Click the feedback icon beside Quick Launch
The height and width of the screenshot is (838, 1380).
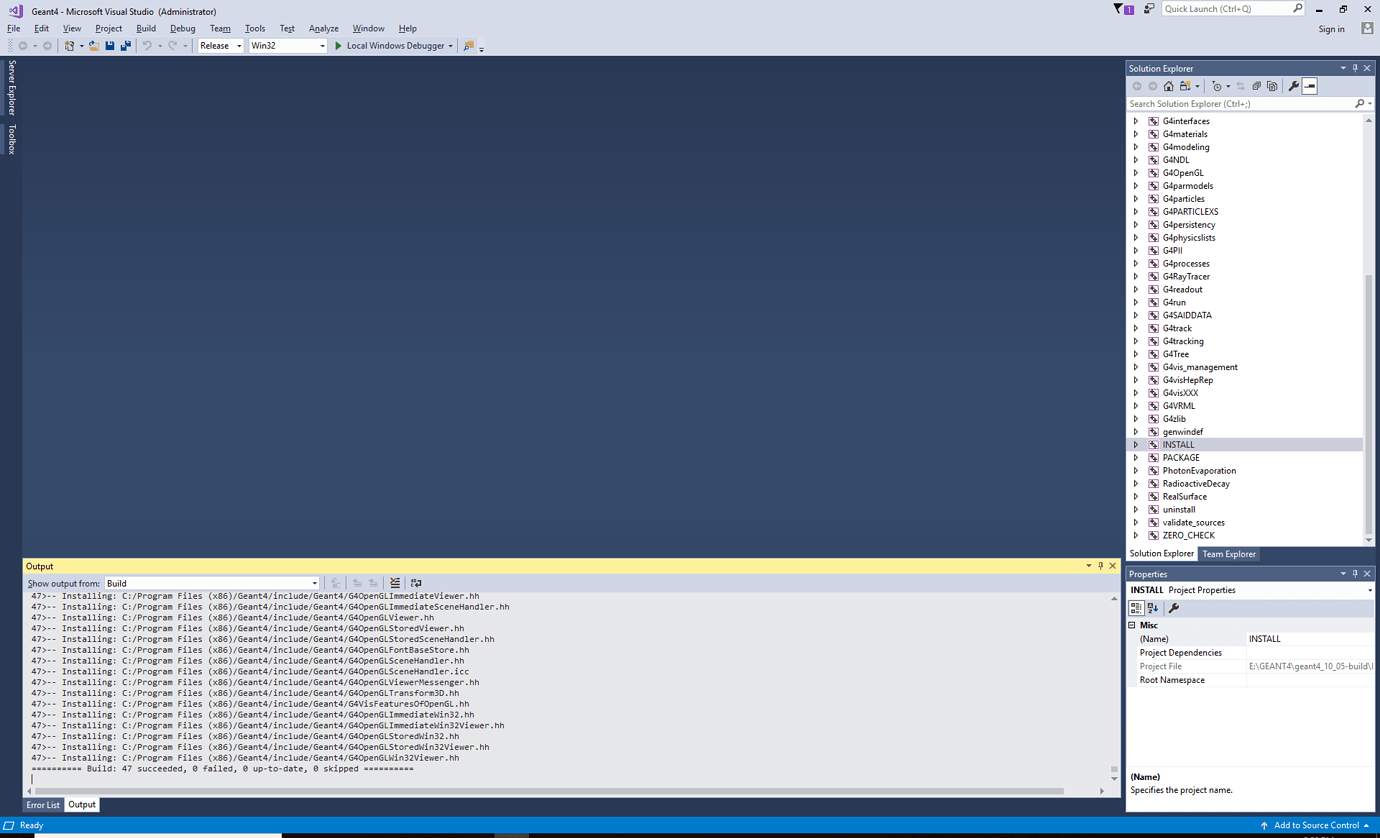1149,9
